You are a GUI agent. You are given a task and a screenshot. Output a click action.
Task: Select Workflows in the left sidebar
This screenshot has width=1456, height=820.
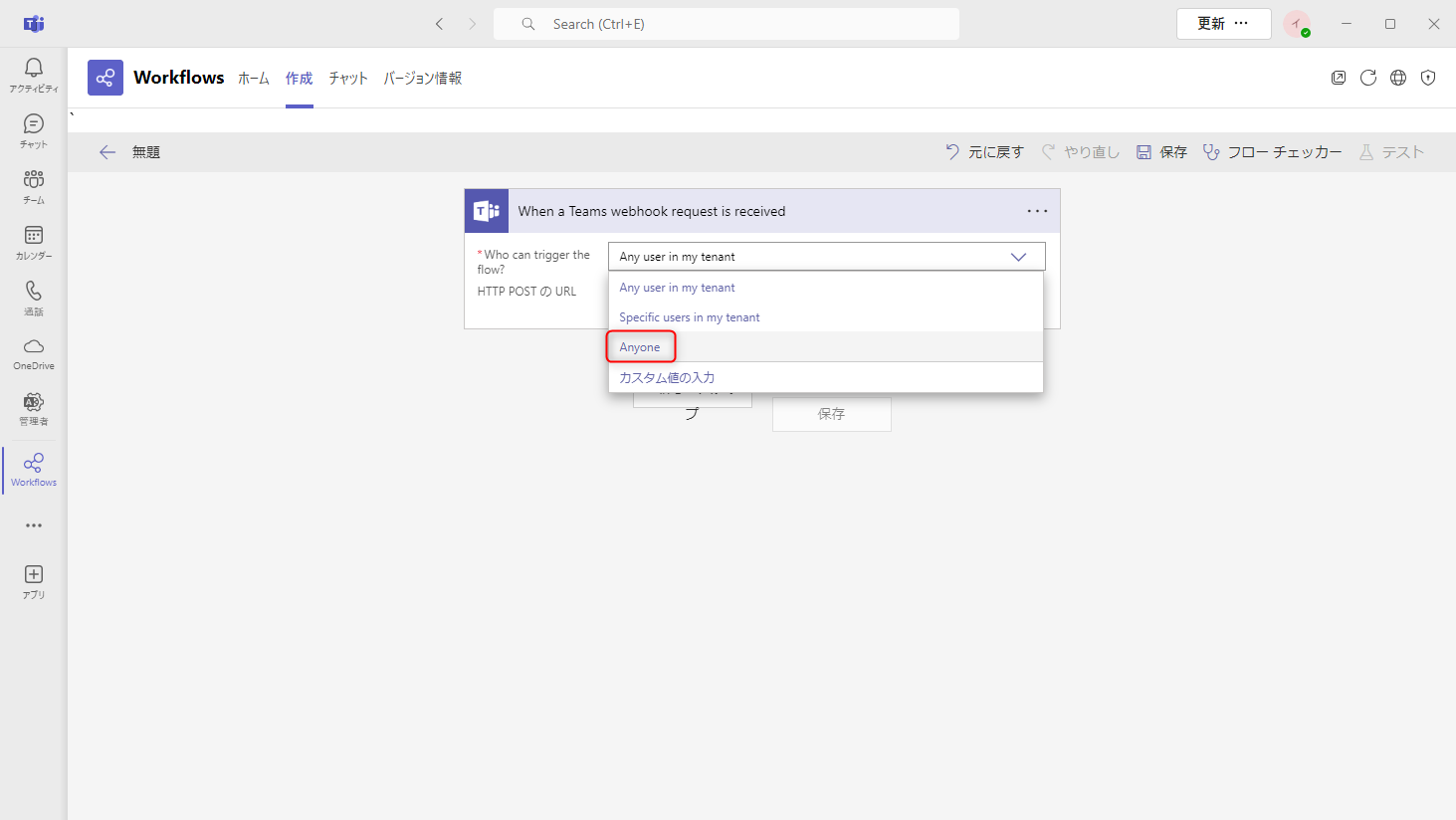pos(34,470)
